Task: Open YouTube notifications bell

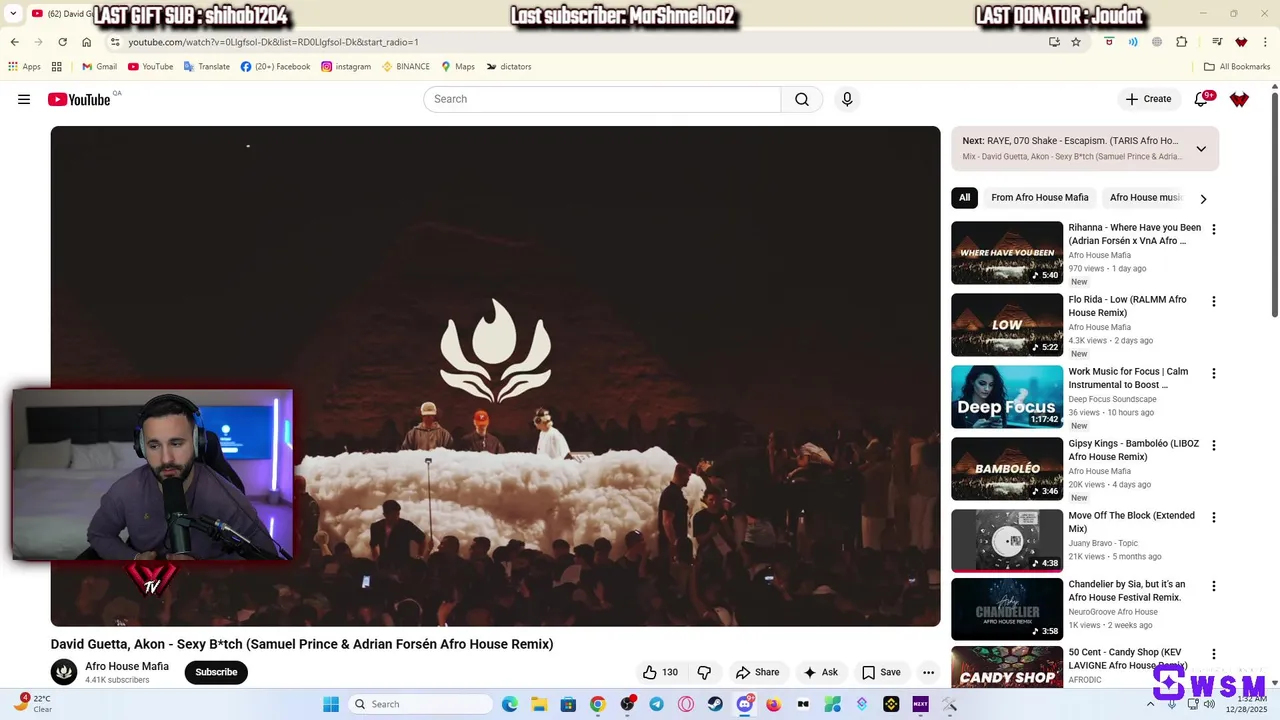Action: click(1201, 99)
